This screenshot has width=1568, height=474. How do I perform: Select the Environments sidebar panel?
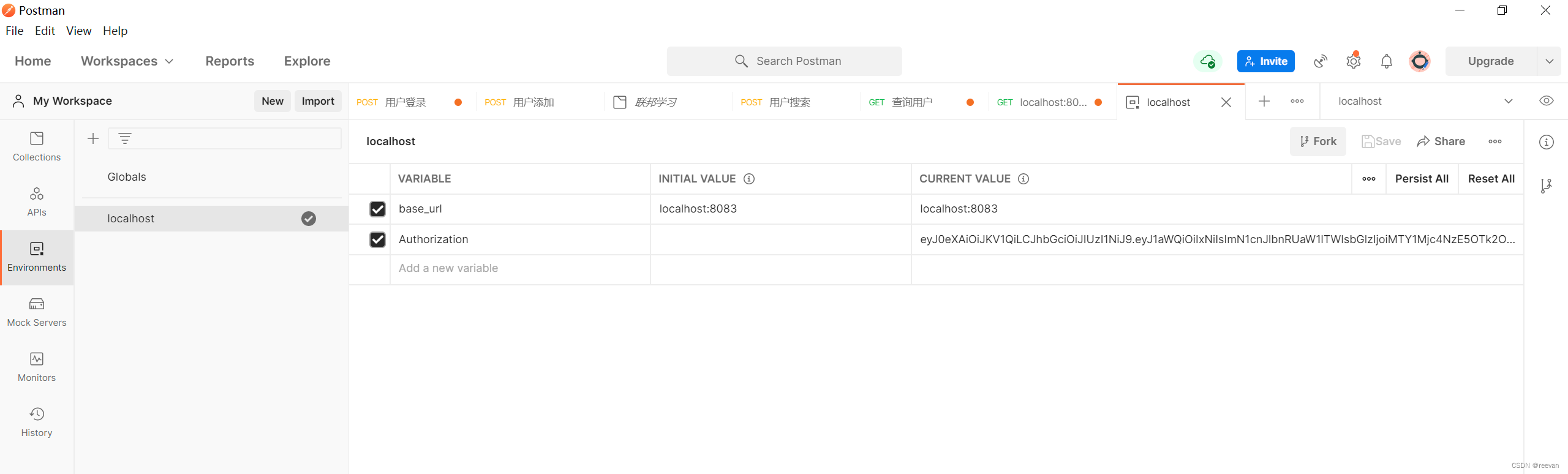coord(37,257)
